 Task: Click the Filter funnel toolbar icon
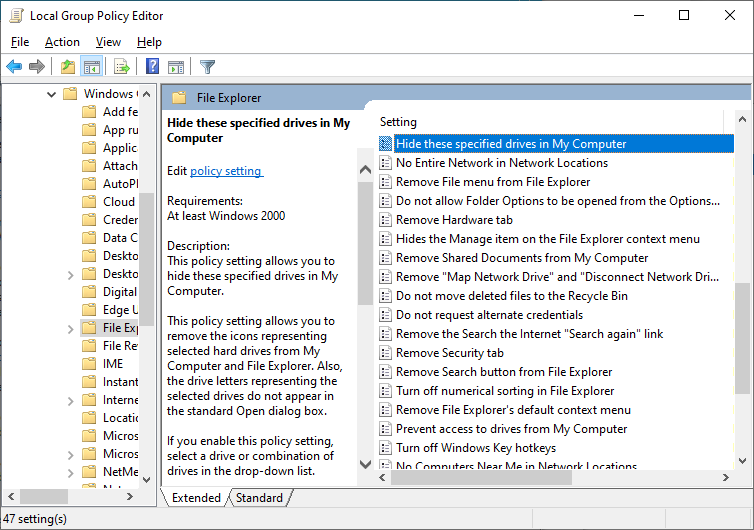click(x=207, y=67)
